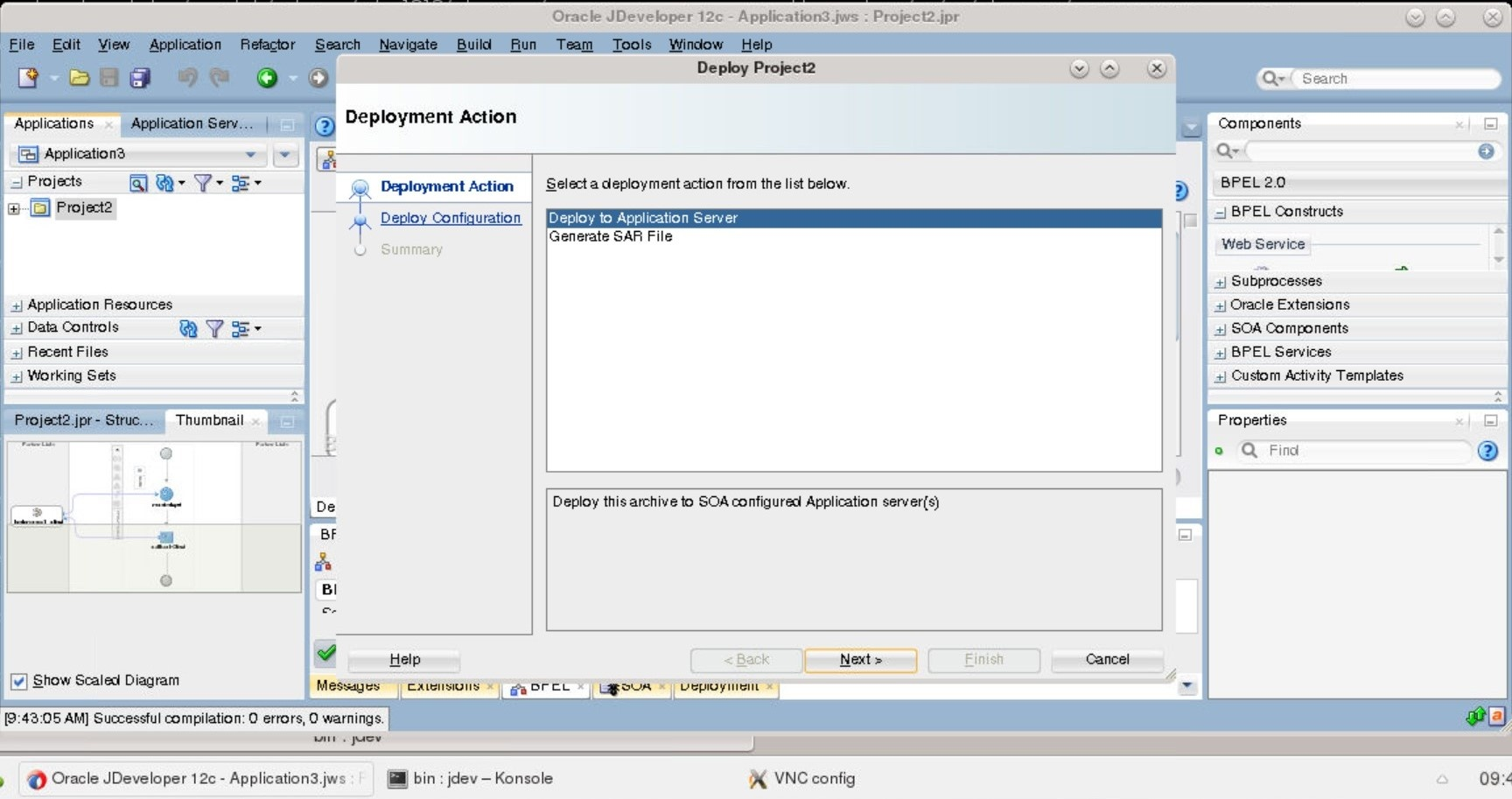Viewport: 1512px width, 799px height.
Task: Click the blue help icon beside the Application Servers tab
Action: click(x=324, y=126)
